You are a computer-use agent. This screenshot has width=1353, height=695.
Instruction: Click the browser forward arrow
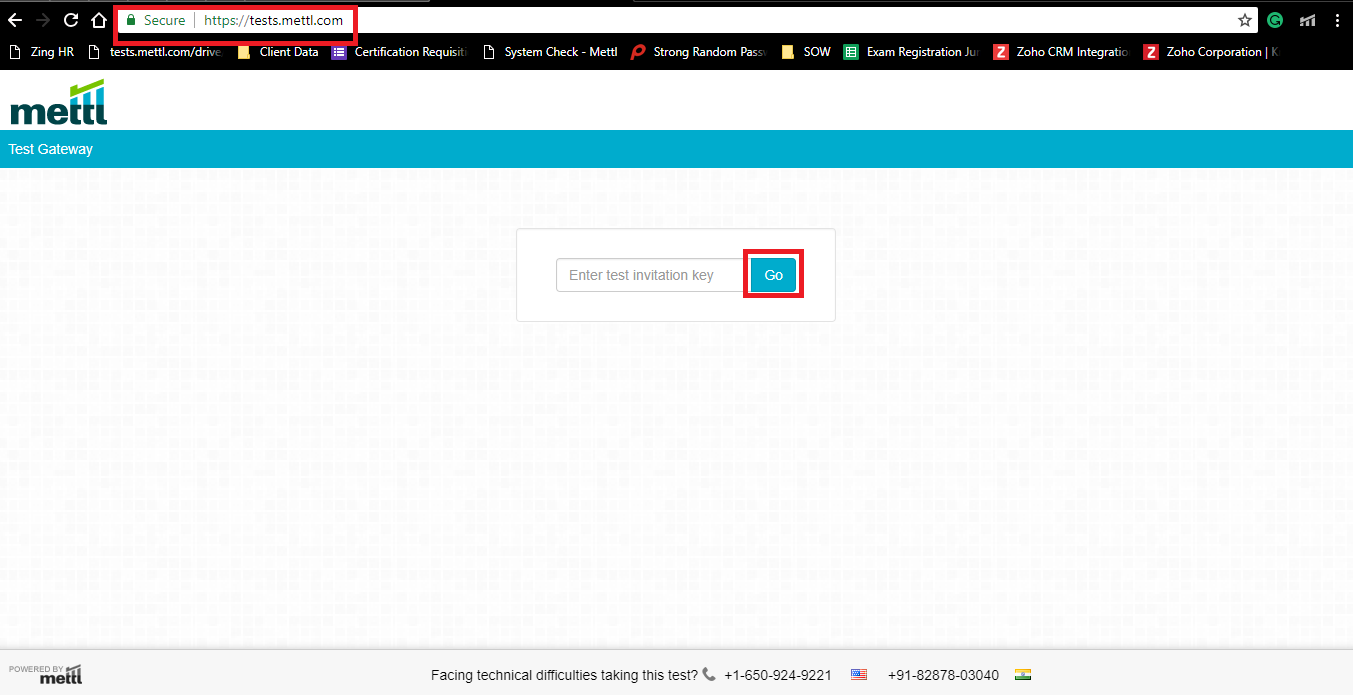pos(43,20)
